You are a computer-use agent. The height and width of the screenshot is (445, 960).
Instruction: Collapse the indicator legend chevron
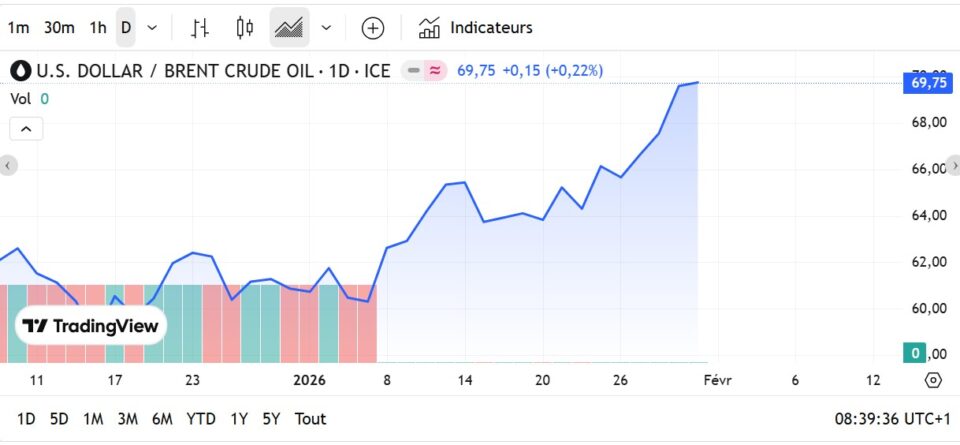pos(26,129)
